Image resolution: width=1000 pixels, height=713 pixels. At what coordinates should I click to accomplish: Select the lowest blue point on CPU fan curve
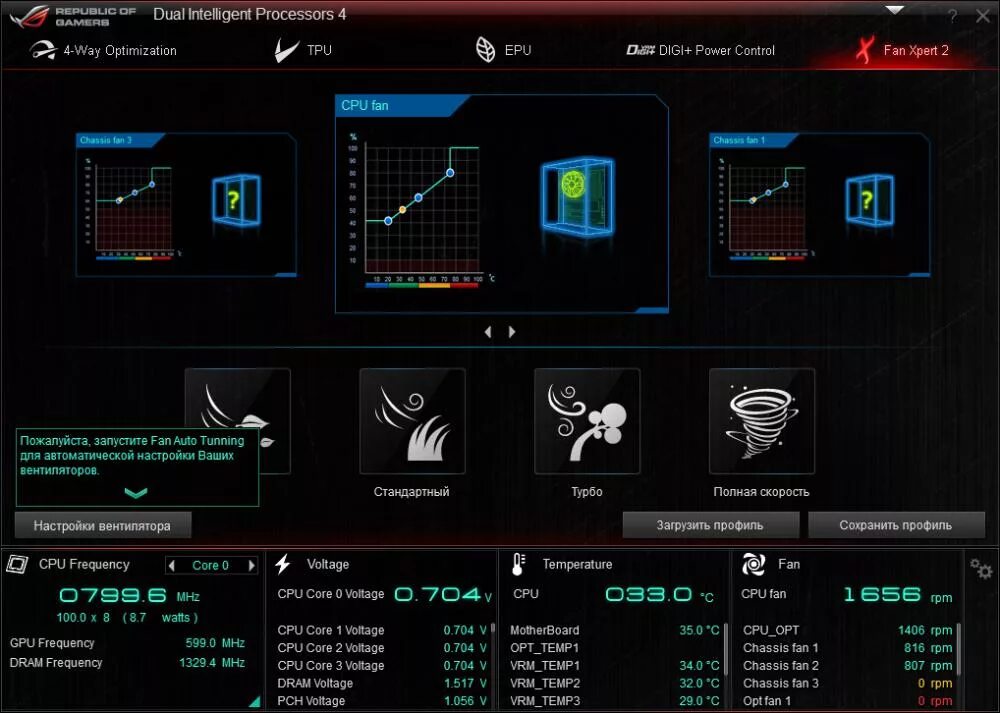point(388,221)
